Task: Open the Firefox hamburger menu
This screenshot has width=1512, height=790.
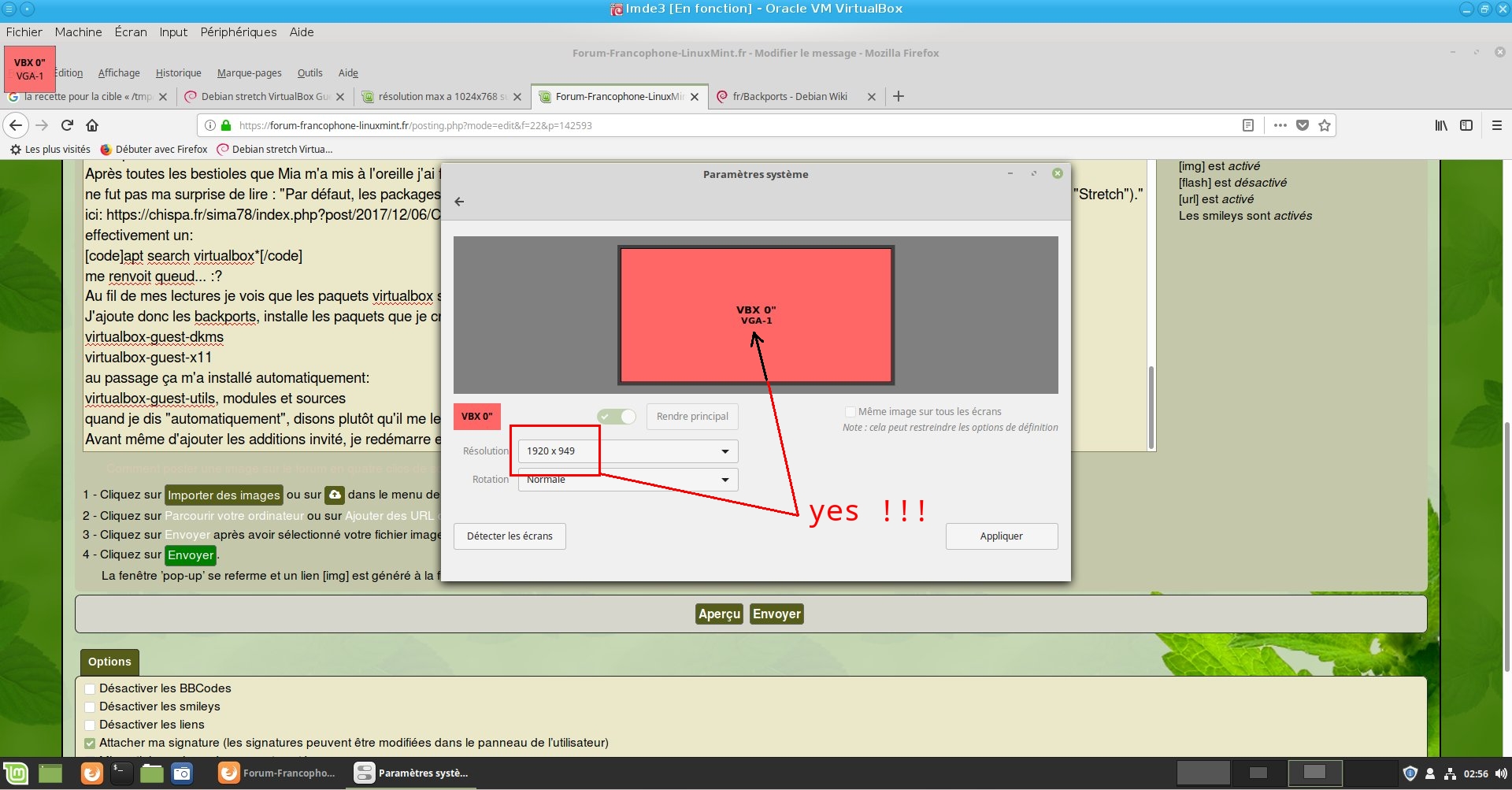Action: (x=1497, y=125)
